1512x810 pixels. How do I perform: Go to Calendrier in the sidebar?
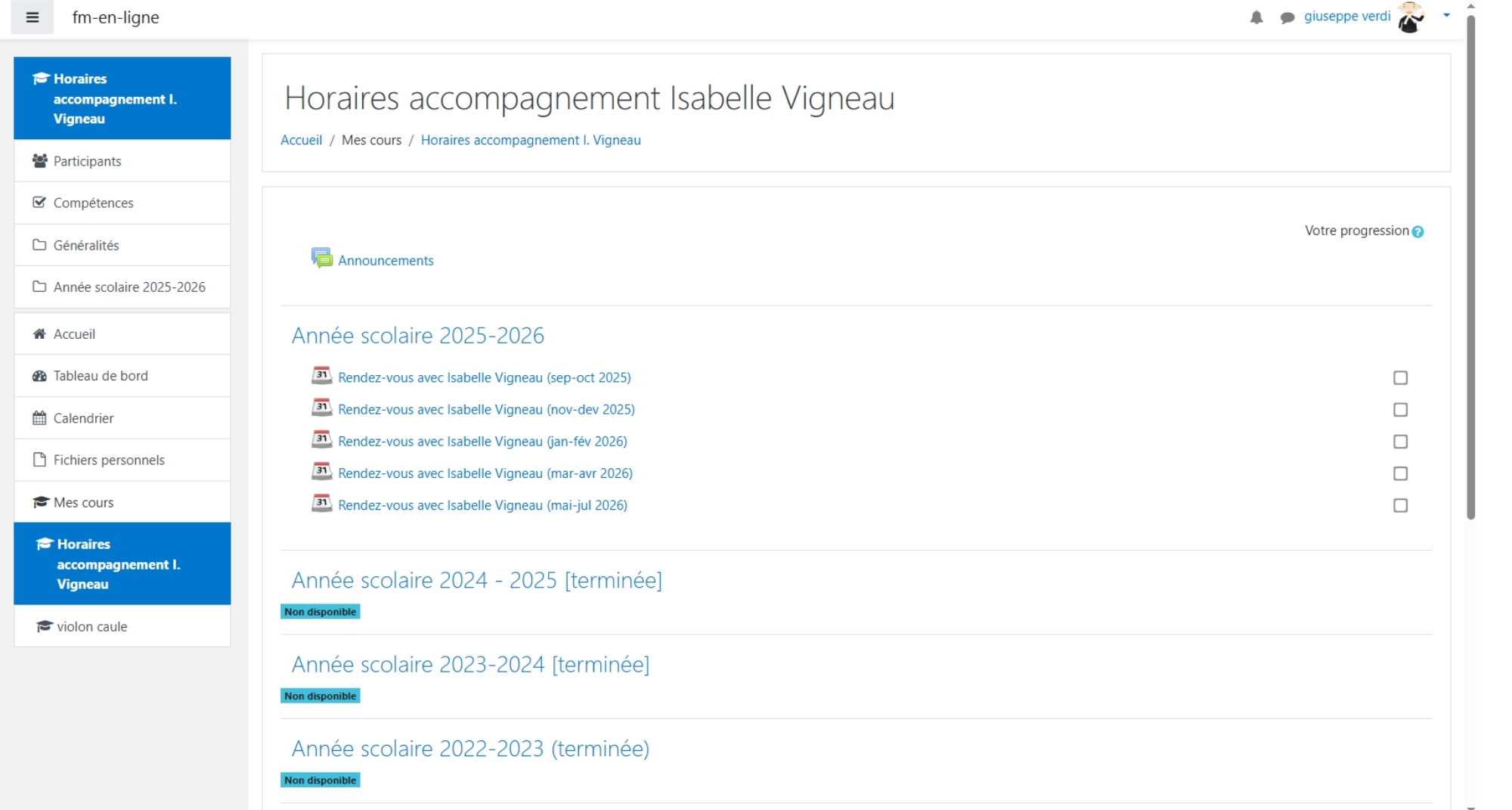[x=83, y=418]
